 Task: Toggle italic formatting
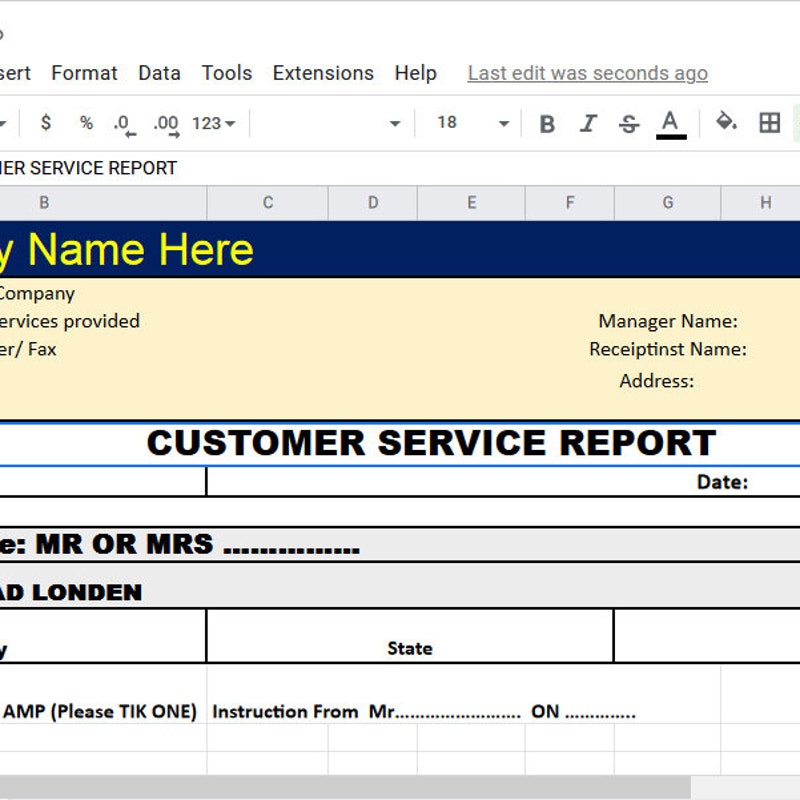point(588,123)
